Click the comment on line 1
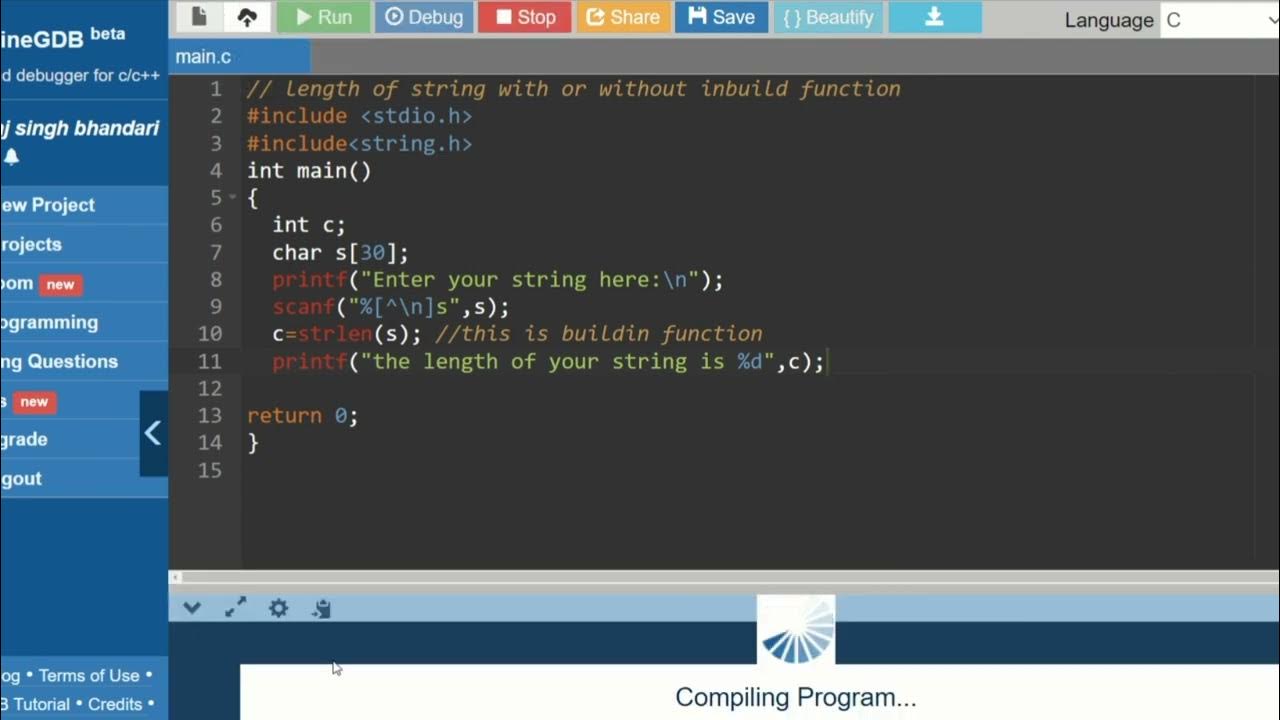 pyautogui.click(x=574, y=89)
